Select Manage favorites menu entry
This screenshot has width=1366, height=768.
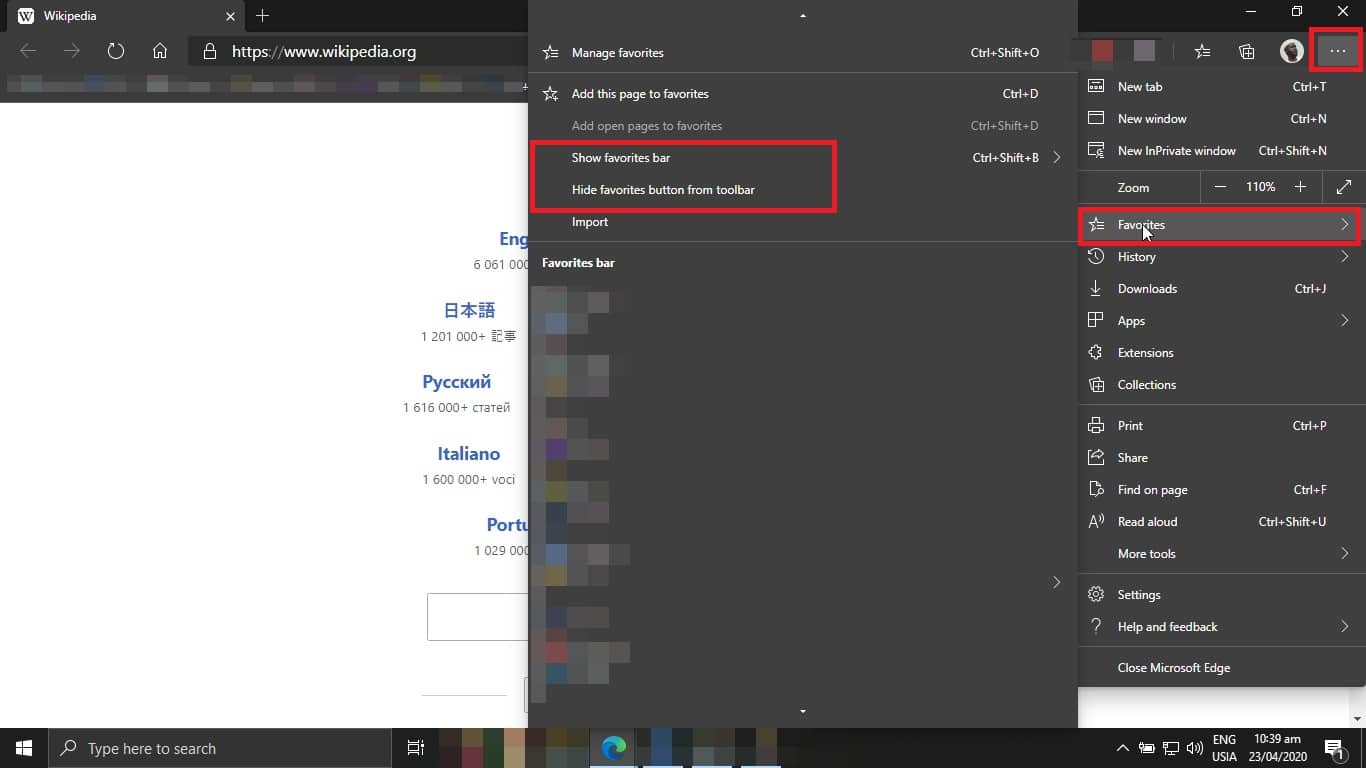(617, 53)
